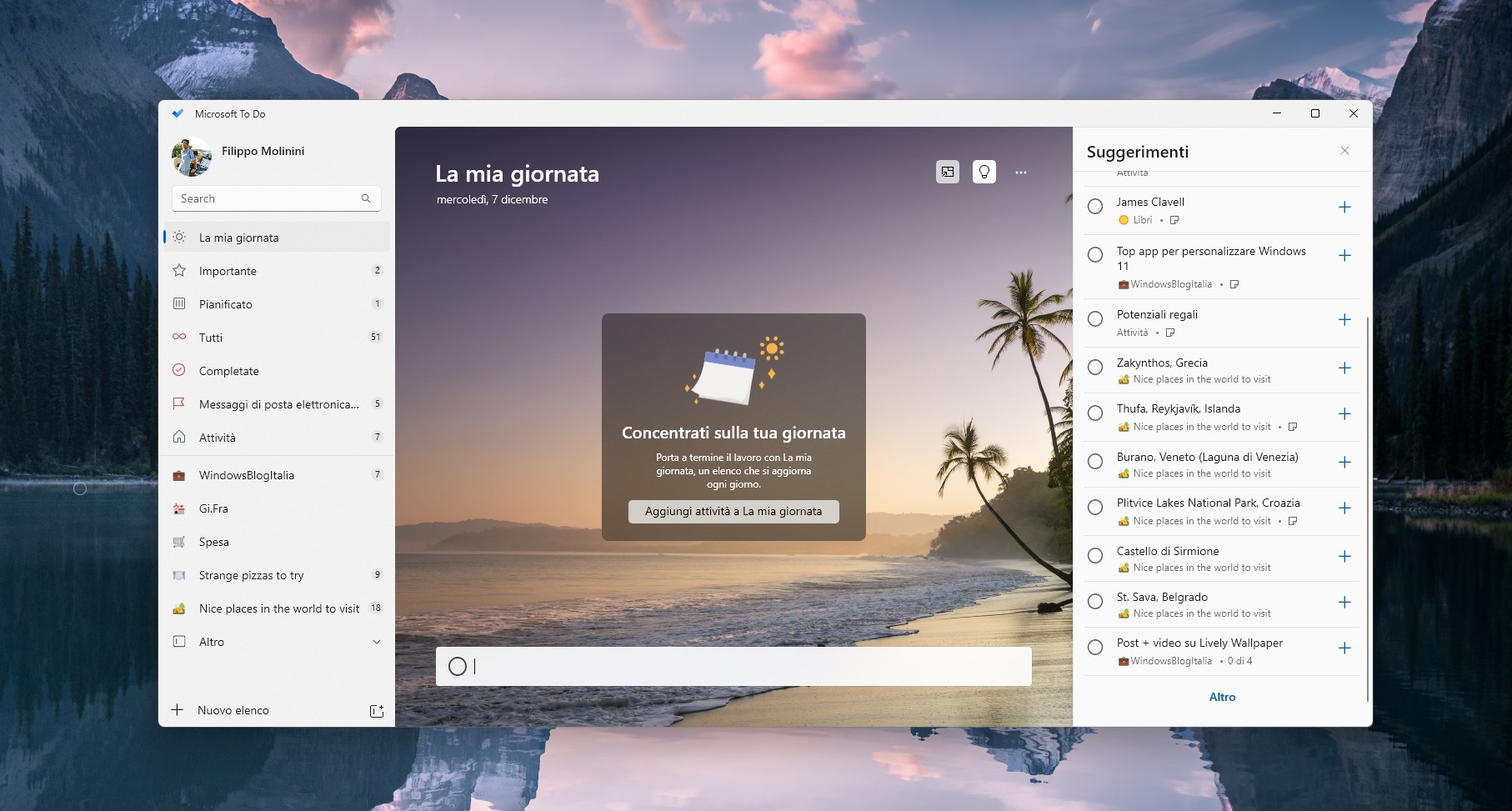The width and height of the screenshot is (1512, 811).
Task: Click the Altro link under suggestions
Action: pyautogui.click(x=1222, y=697)
